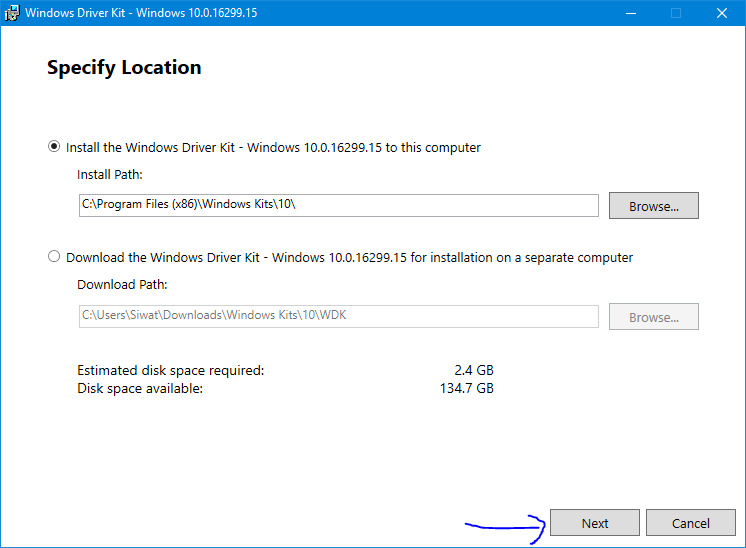Image resolution: width=746 pixels, height=548 pixels.
Task: Click the Download Path text field
Action: pyautogui.click(x=339, y=316)
